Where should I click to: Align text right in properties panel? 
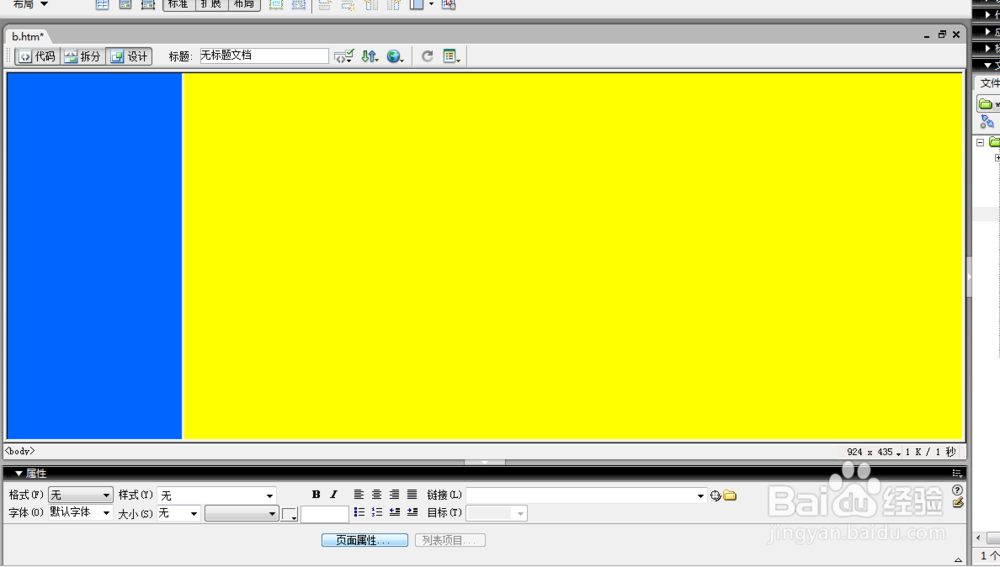click(x=395, y=494)
